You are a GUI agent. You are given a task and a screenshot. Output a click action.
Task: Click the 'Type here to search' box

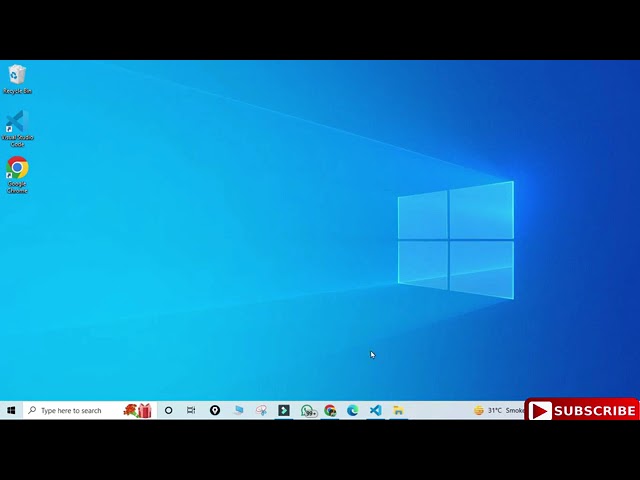[90, 410]
